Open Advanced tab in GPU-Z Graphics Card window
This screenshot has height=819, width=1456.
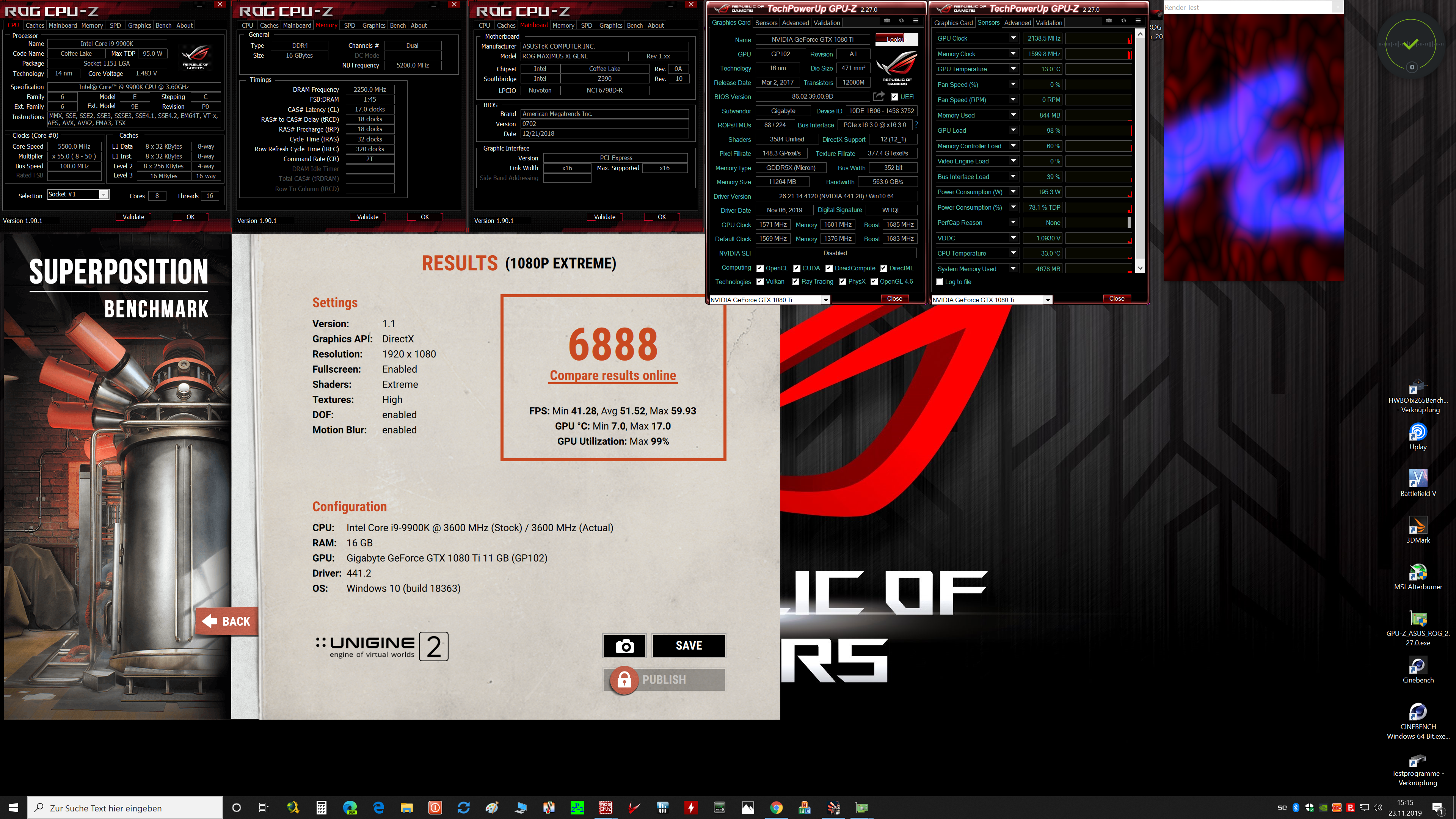coord(795,23)
